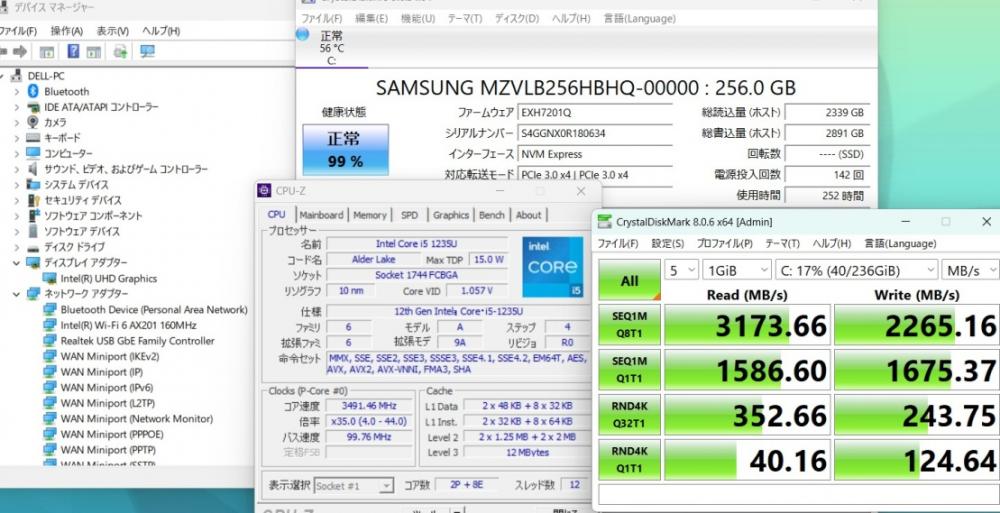Screen dimensions: 1000x513
Task: Open the drive selector C: 17% dropdown
Action: [x=857, y=270]
